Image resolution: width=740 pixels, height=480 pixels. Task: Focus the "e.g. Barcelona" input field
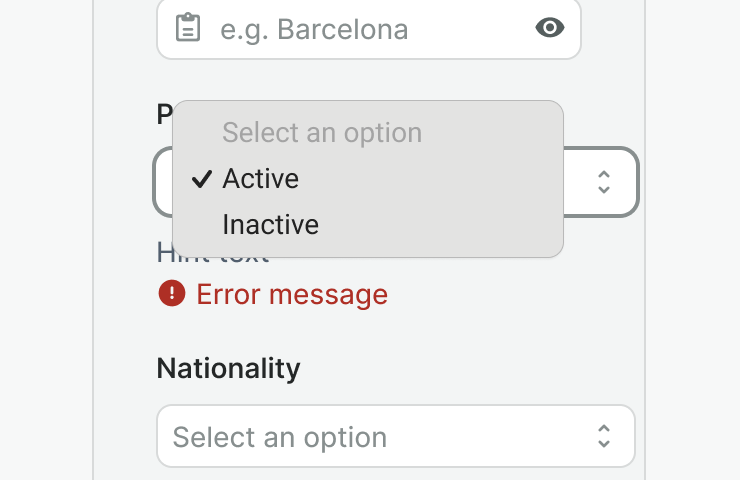pyautogui.click(x=370, y=29)
